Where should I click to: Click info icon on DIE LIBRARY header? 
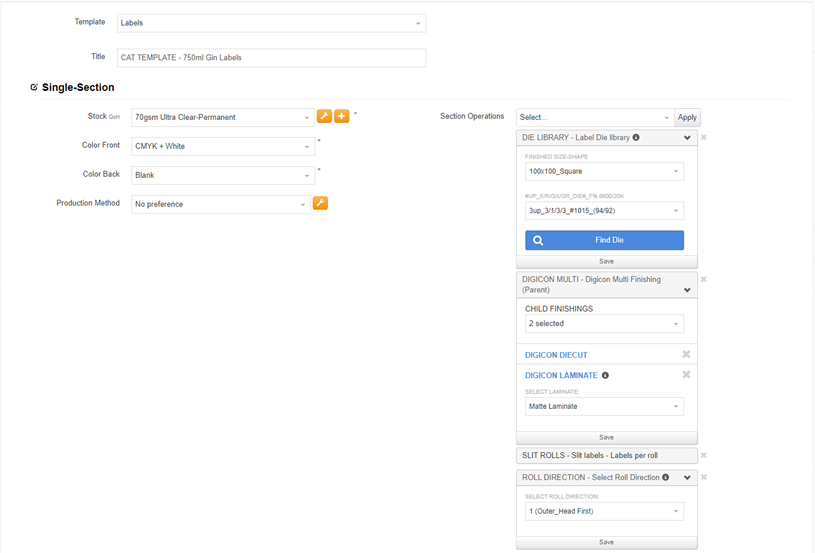click(x=636, y=138)
